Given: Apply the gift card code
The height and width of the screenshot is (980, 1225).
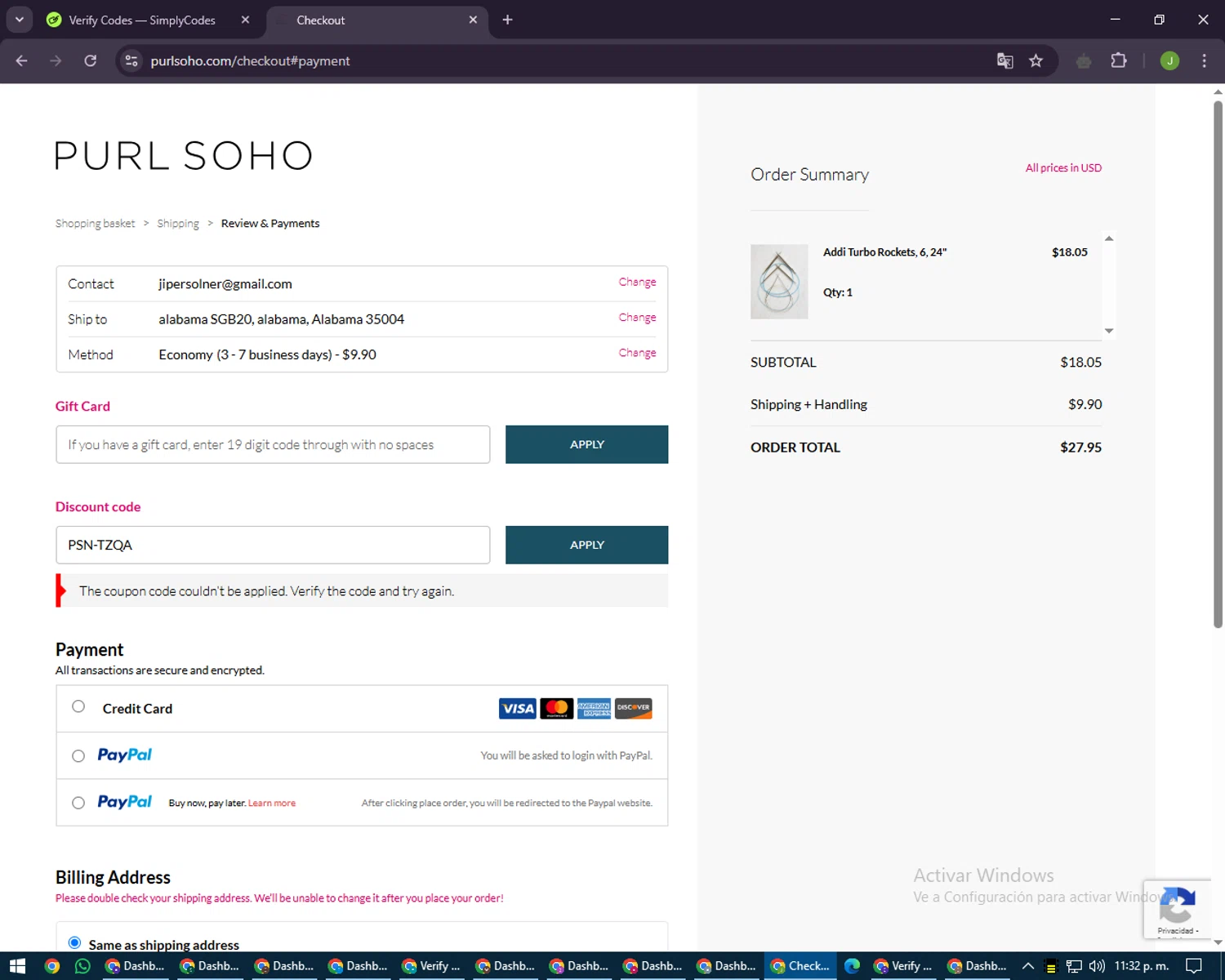Looking at the screenshot, I should pos(586,444).
